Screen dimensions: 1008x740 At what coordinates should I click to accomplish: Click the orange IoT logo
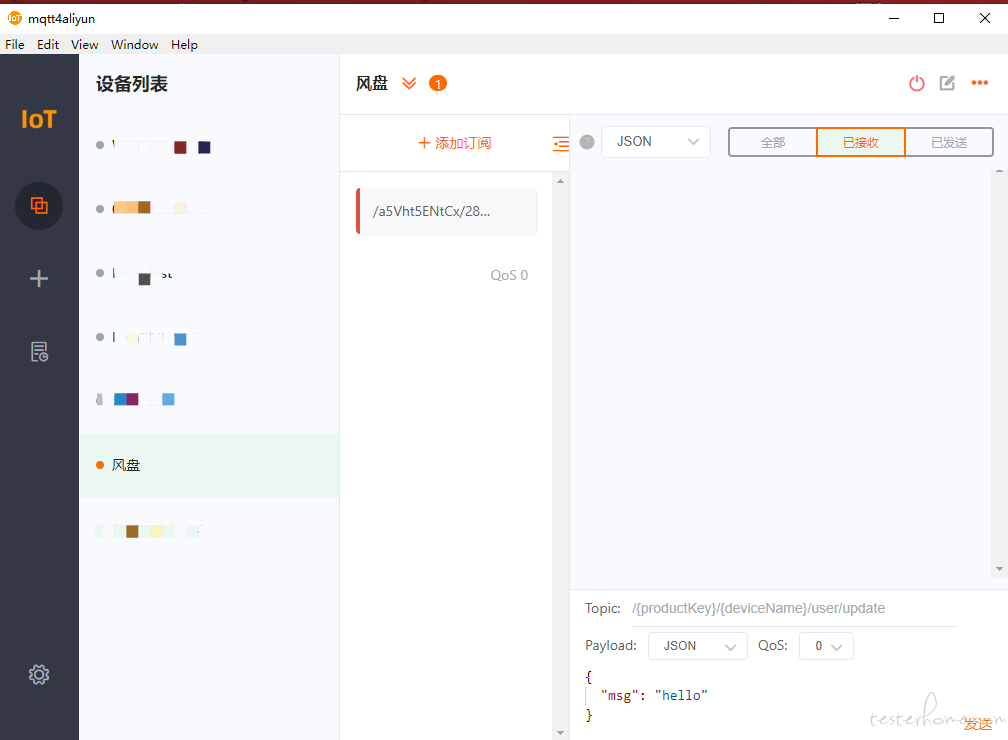click(39, 120)
